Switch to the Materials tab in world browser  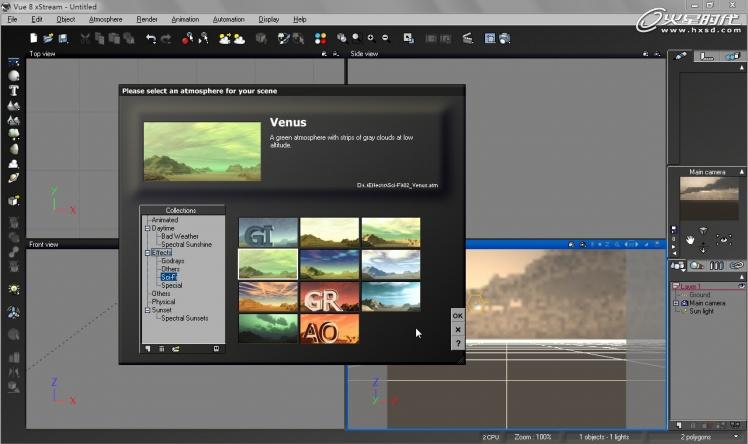click(x=697, y=266)
